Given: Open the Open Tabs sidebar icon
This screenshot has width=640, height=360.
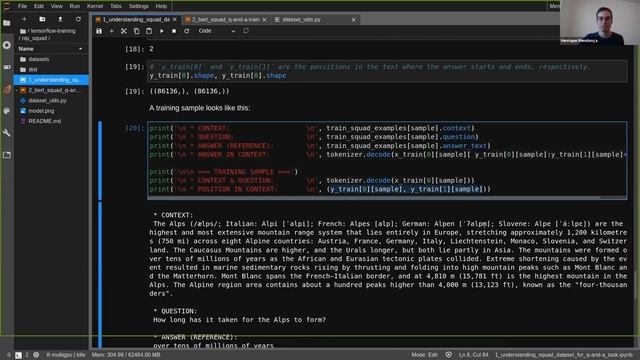Looking at the screenshot, I should tap(7, 155).
